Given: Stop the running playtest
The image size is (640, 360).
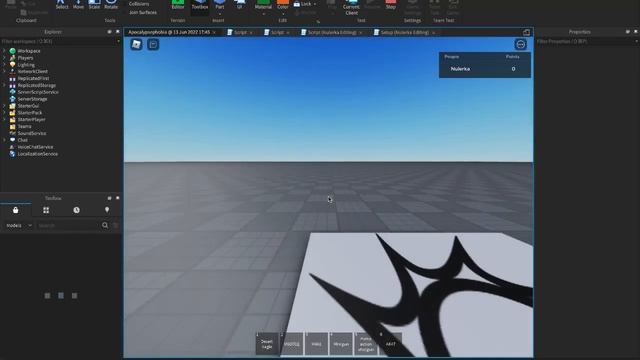Looking at the screenshot, I should point(391,4).
